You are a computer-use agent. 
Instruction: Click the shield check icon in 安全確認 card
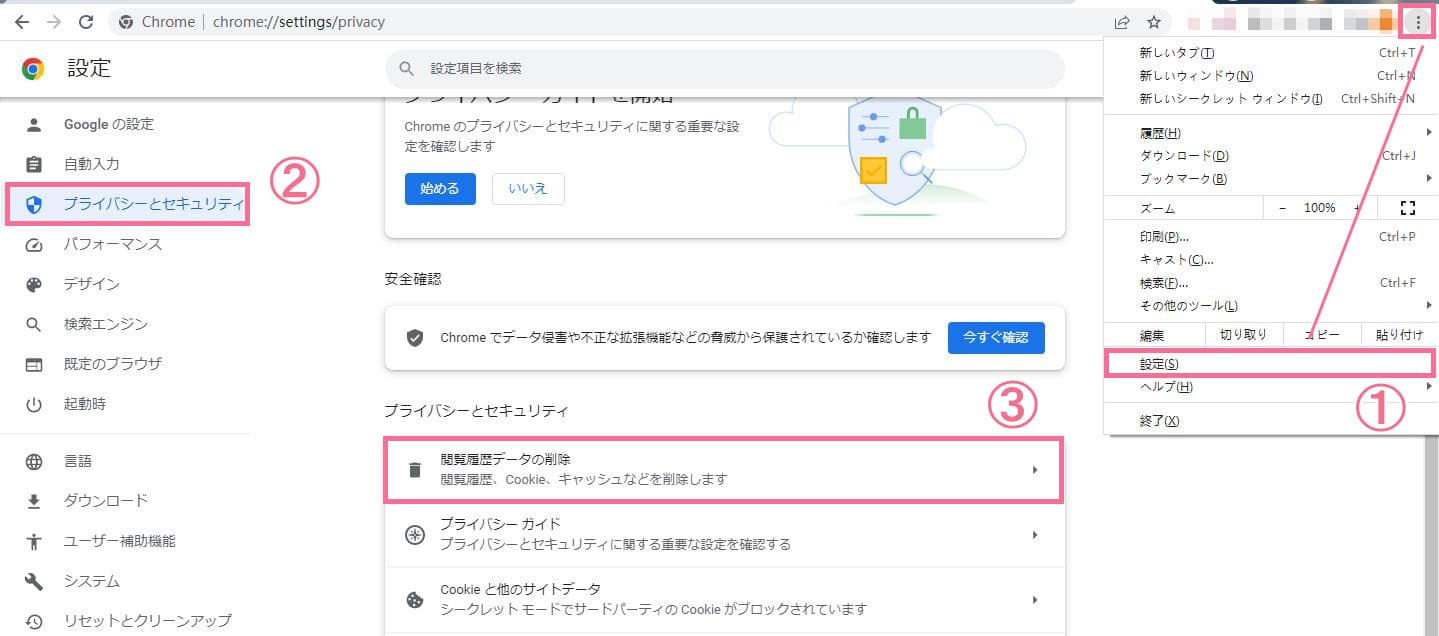point(415,338)
